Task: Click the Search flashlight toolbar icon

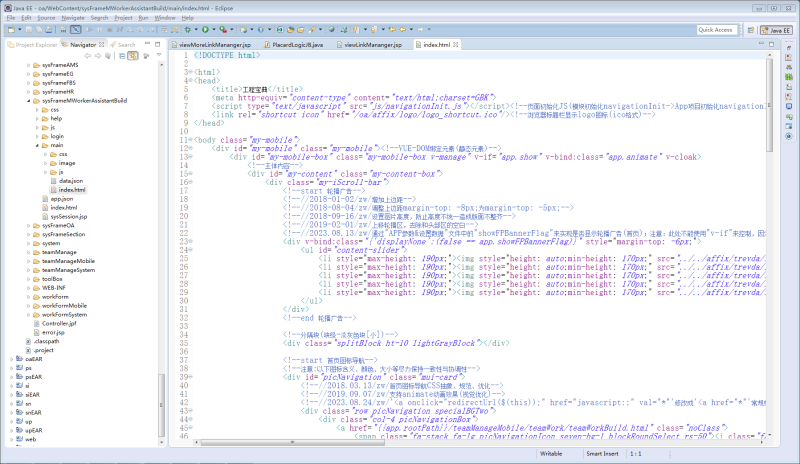Action: pyautogui.click(x=312, y=30)
